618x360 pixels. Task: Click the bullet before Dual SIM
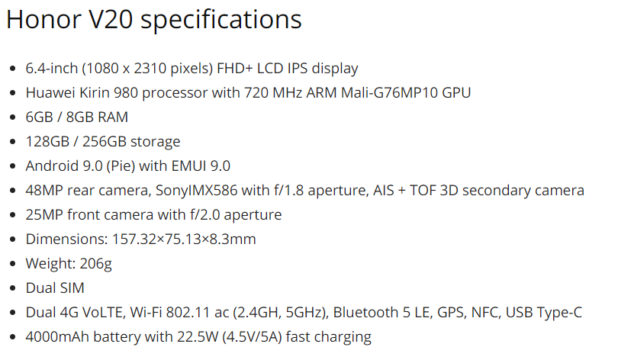pos(13,289)
